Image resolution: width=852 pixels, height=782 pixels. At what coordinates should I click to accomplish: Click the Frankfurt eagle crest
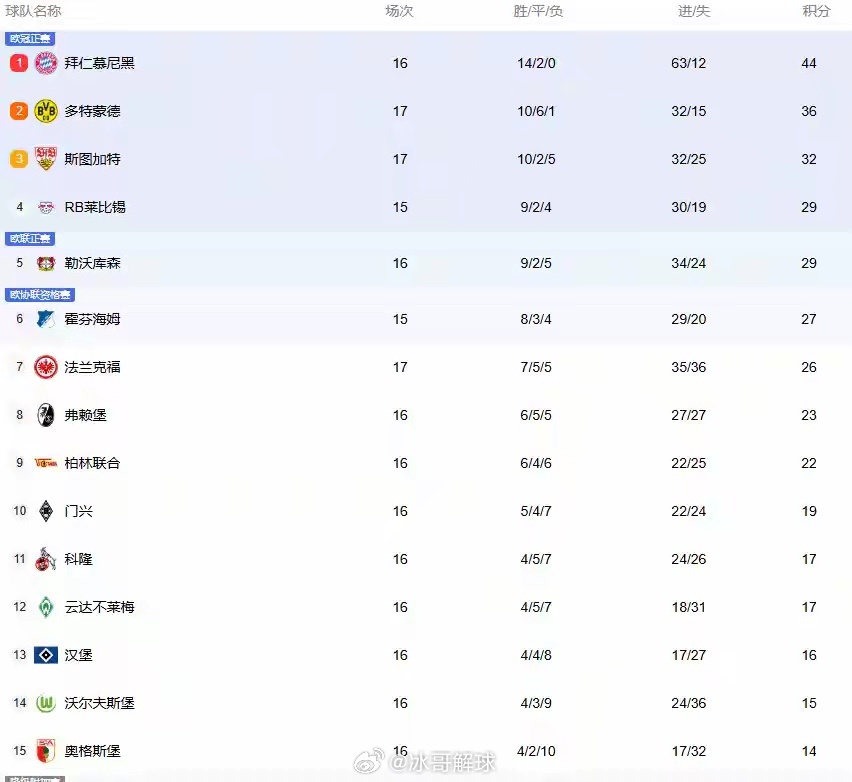pyautogui.click(x=45, y=366)
